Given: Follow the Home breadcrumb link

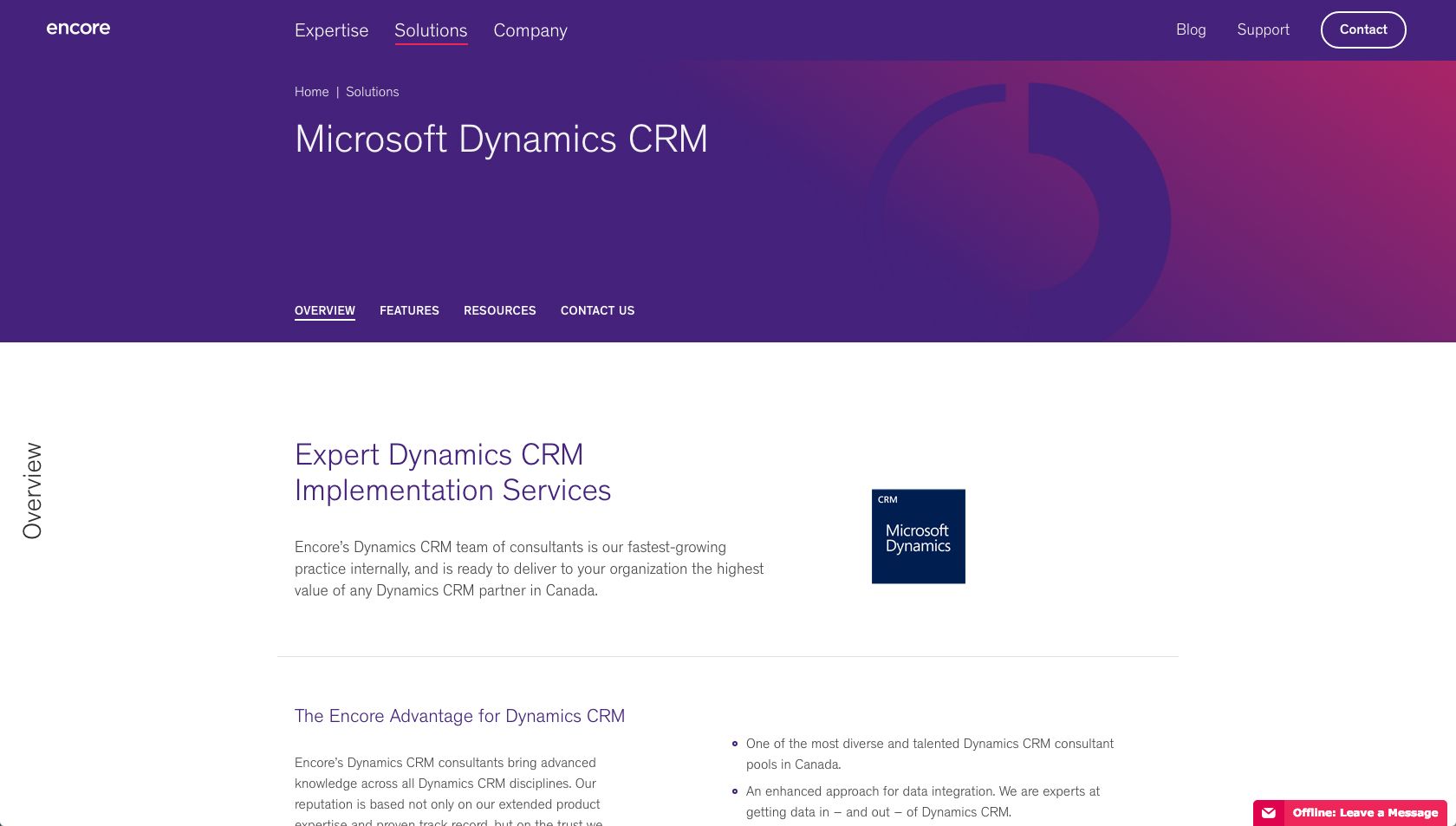Looking at the screenshot, I should 311,92.
